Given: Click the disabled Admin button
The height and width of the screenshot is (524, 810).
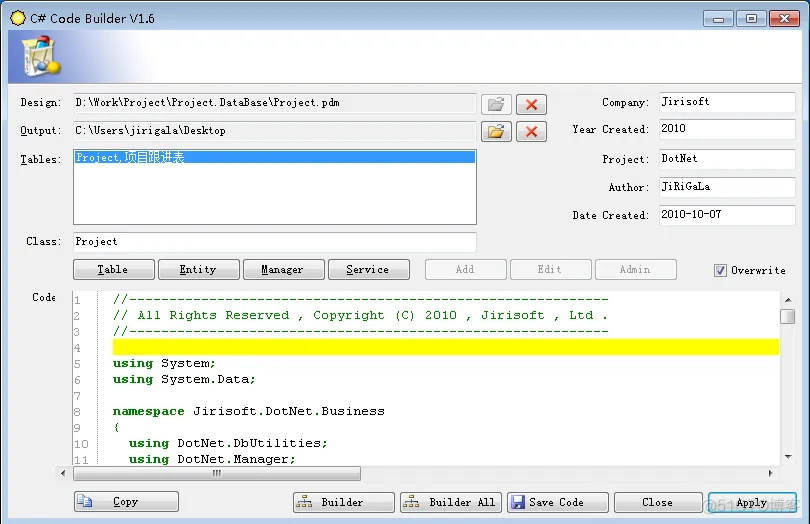Looking at the screenshot, I should tap(635, 269).
